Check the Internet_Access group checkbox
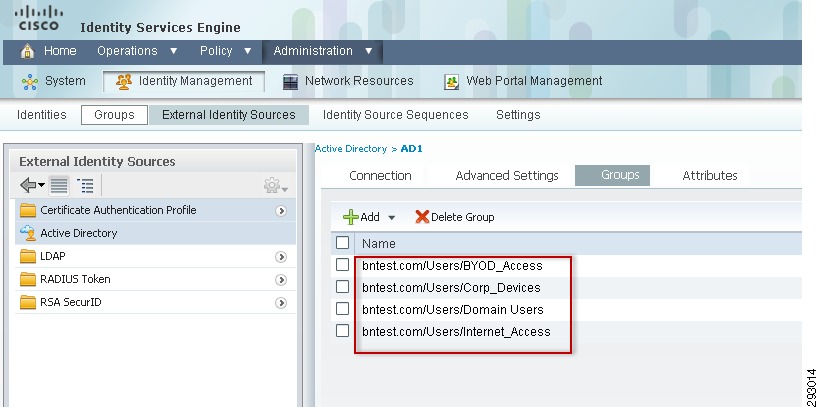Screen dimensions: 816x407 click(342, 330)
